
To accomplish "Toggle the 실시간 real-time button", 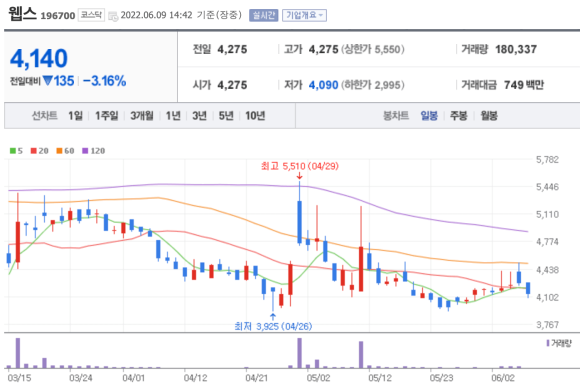I will point(263,15).
